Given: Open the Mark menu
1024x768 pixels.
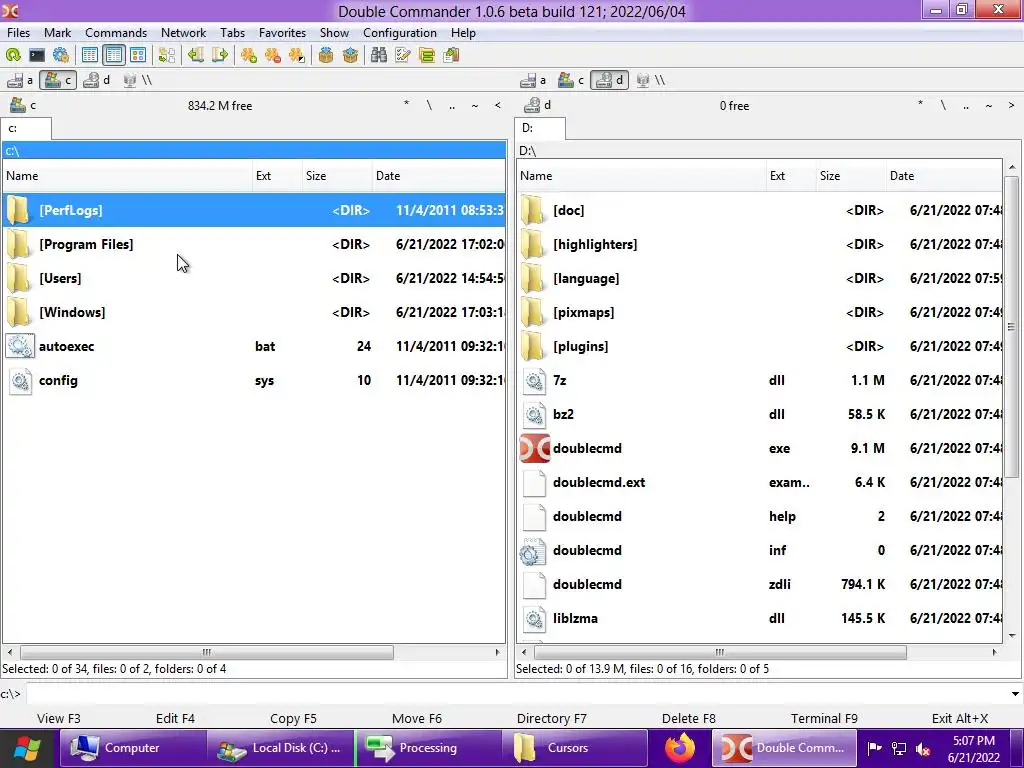Looking at the screenshot, I should [x=57, y=33].
